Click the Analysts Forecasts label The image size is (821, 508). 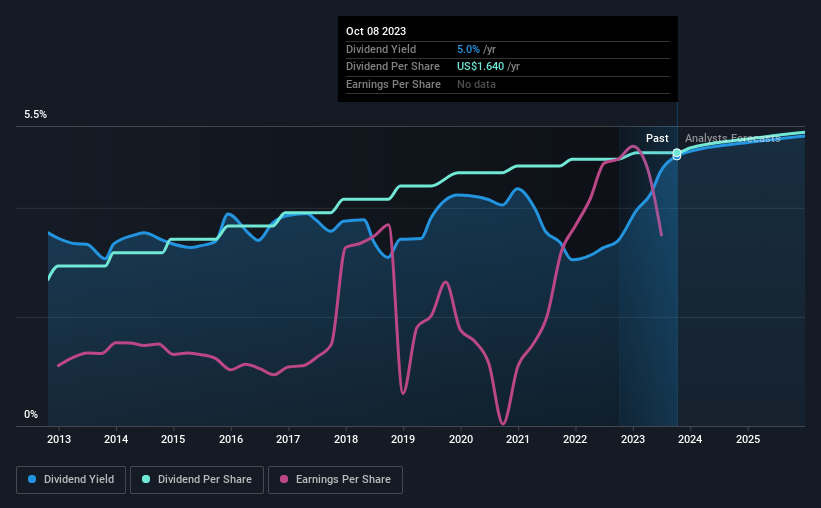tap(733, 138)
